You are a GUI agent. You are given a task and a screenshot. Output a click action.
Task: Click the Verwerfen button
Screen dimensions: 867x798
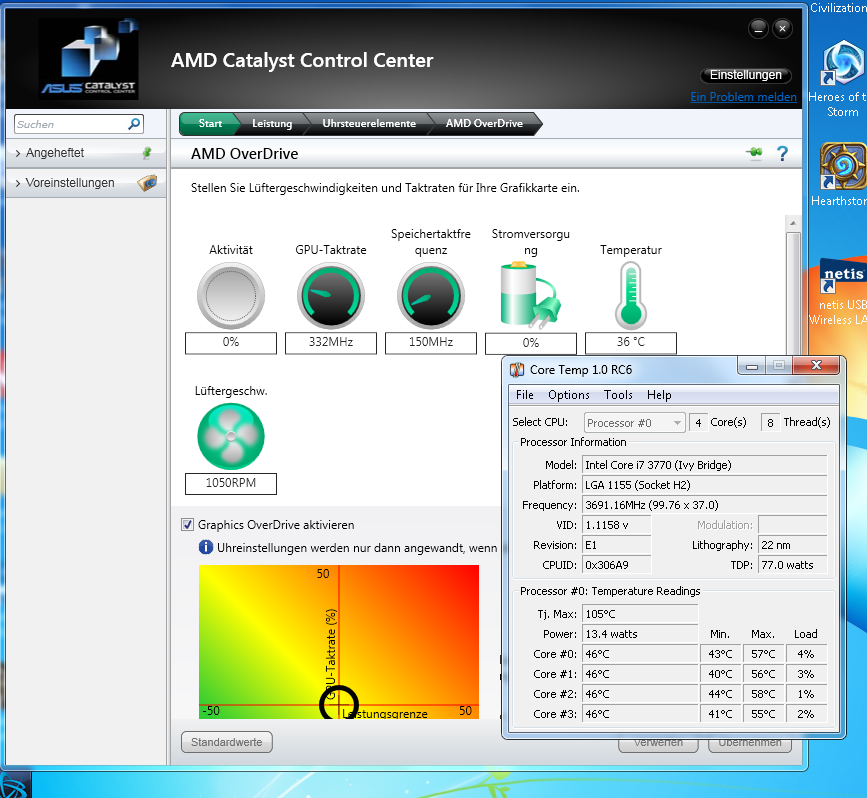click(x=658, y=744)
